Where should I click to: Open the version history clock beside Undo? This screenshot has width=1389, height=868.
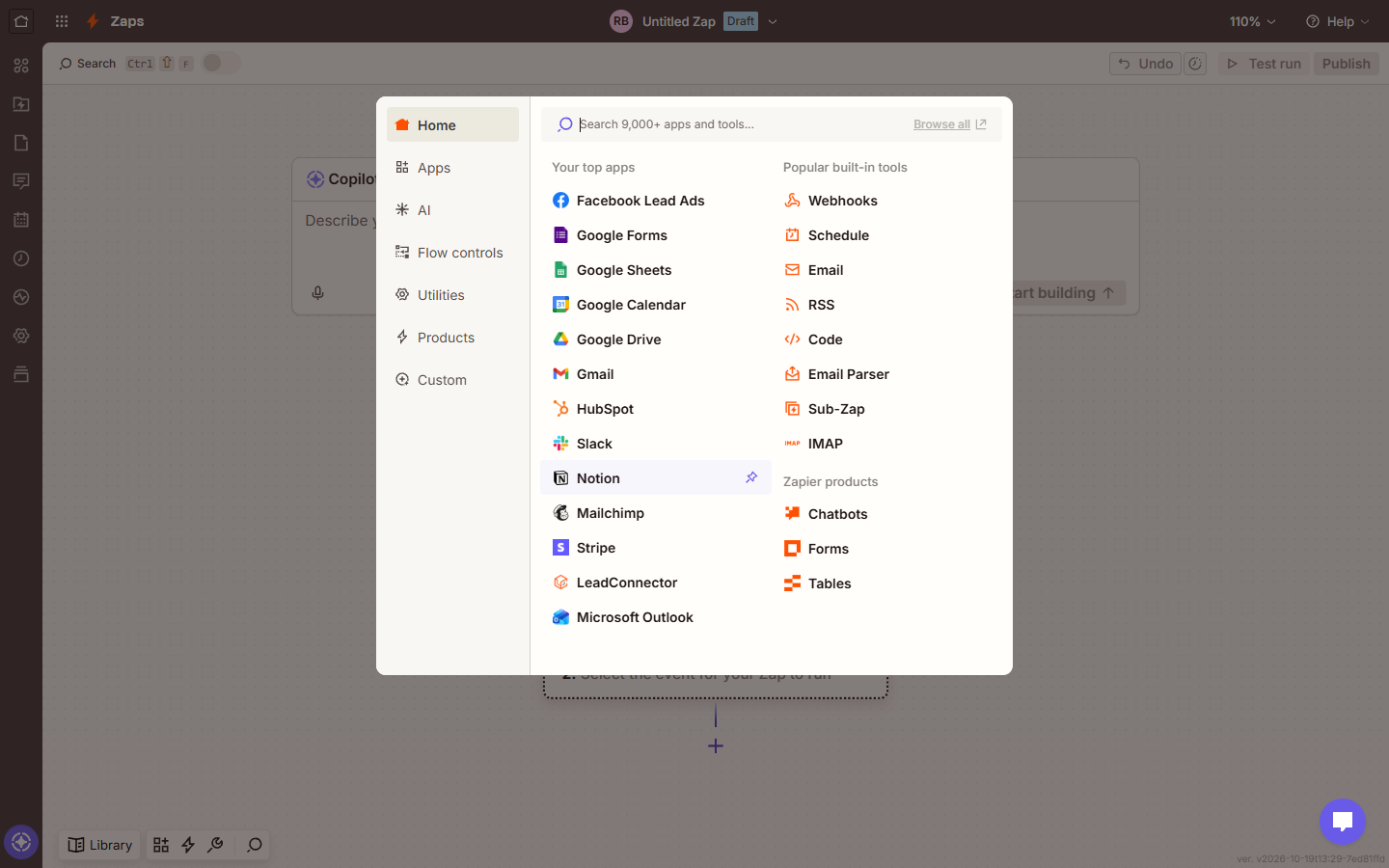(1195, 64)
